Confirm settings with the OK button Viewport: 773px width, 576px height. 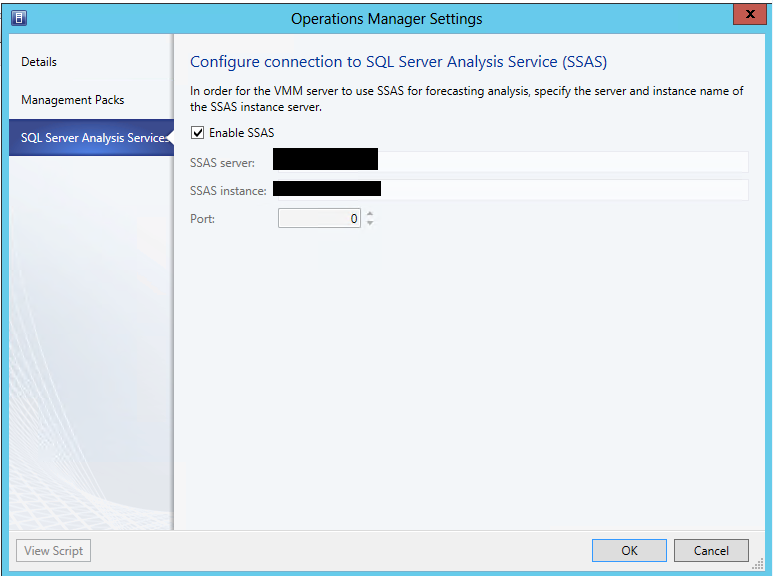click(628, 551)
